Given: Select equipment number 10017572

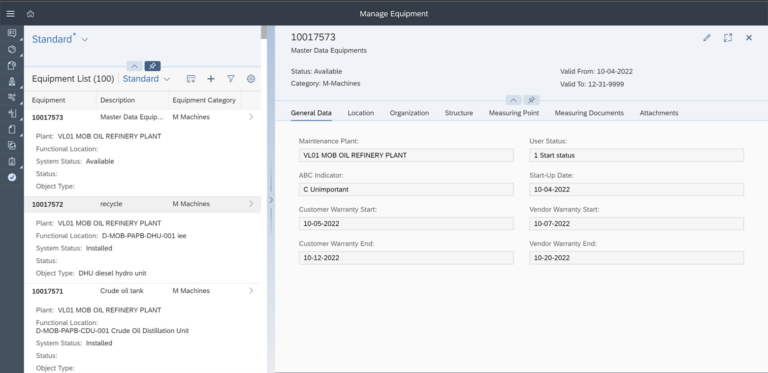Looking at the screenshot, I should coord(48,204).
